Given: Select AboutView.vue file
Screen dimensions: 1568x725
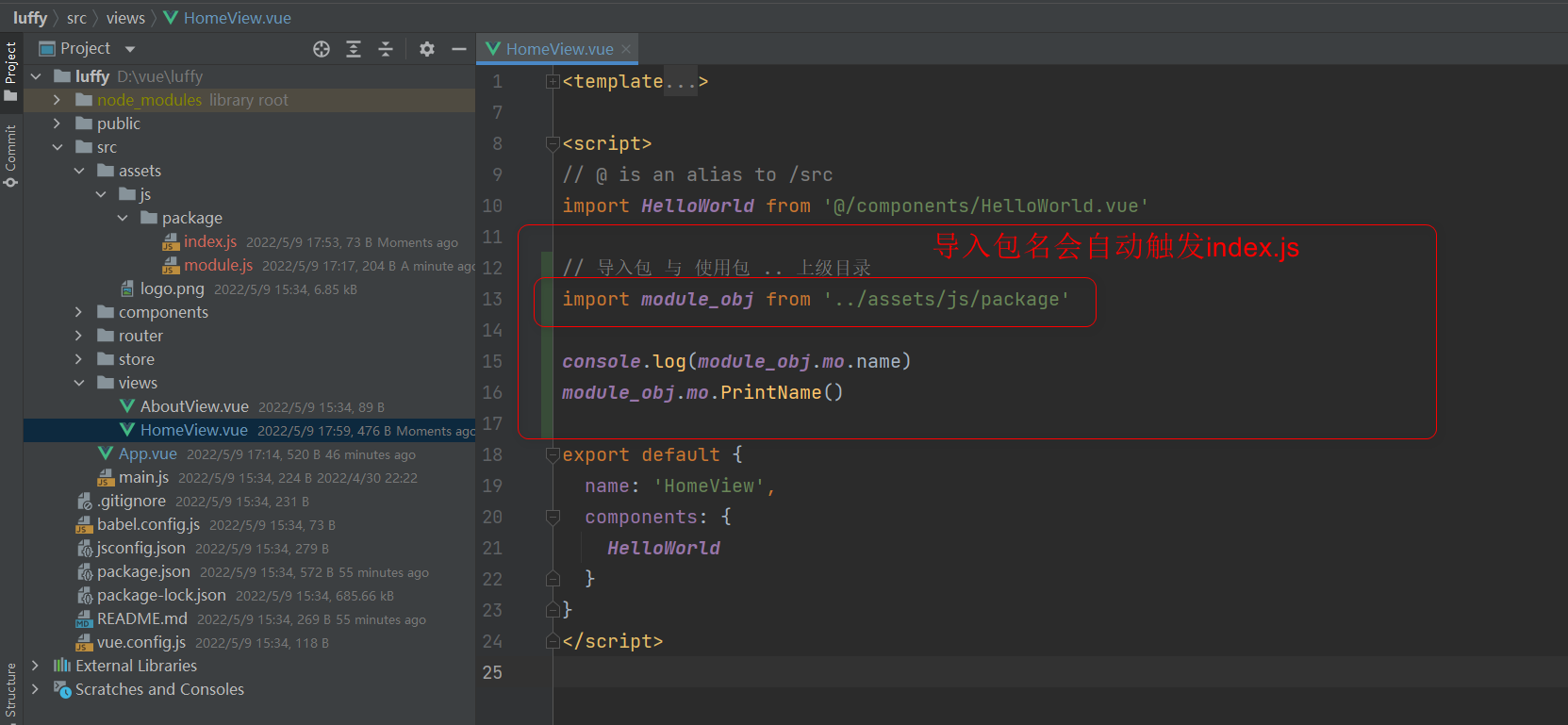Looking at the screenshot, I should click(x=194, y=406).
